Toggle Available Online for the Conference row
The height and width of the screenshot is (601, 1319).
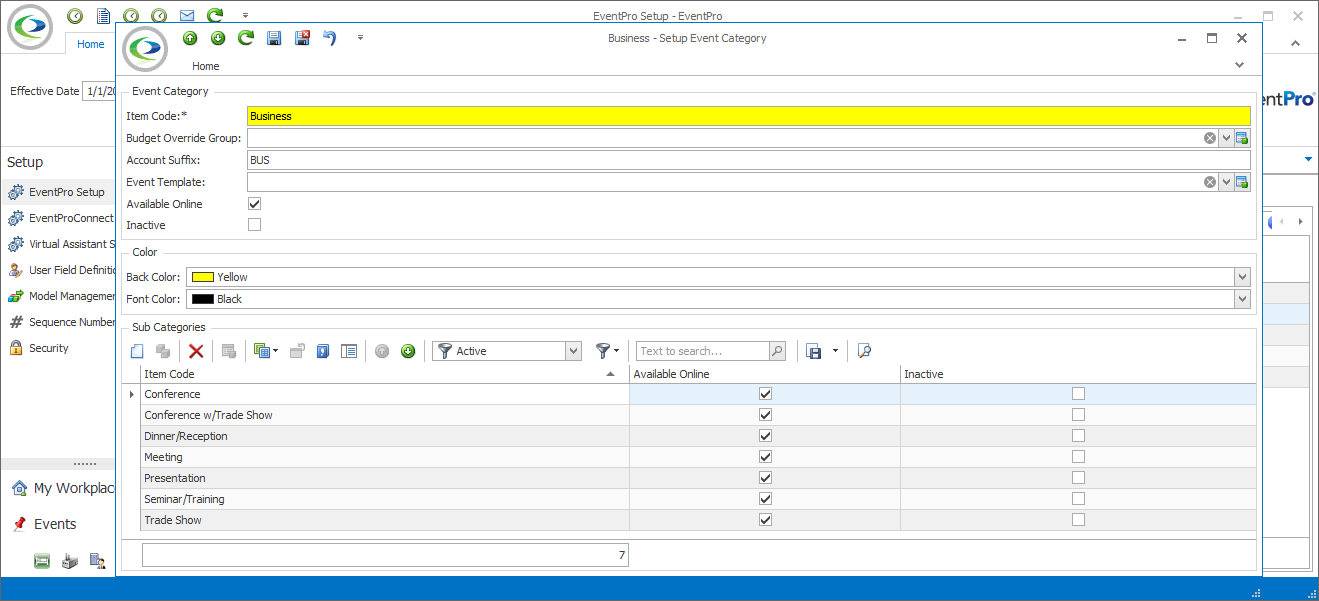pyautogui.click(x=765, y=394)
